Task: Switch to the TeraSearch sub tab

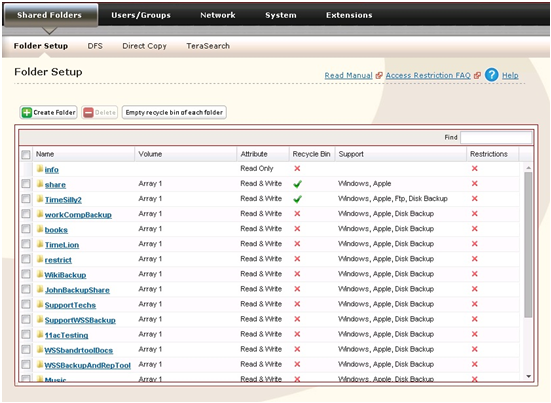Action: (x=208, y=46)
